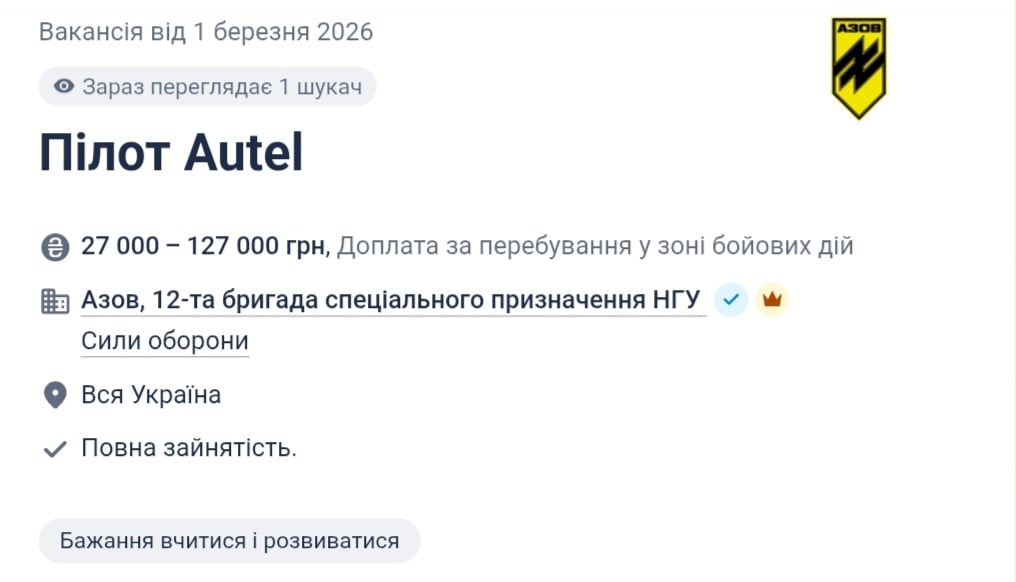Click the checkmark icon beside employment type
Viewport: 1016px width, 582px height.
tap(54, 448)
